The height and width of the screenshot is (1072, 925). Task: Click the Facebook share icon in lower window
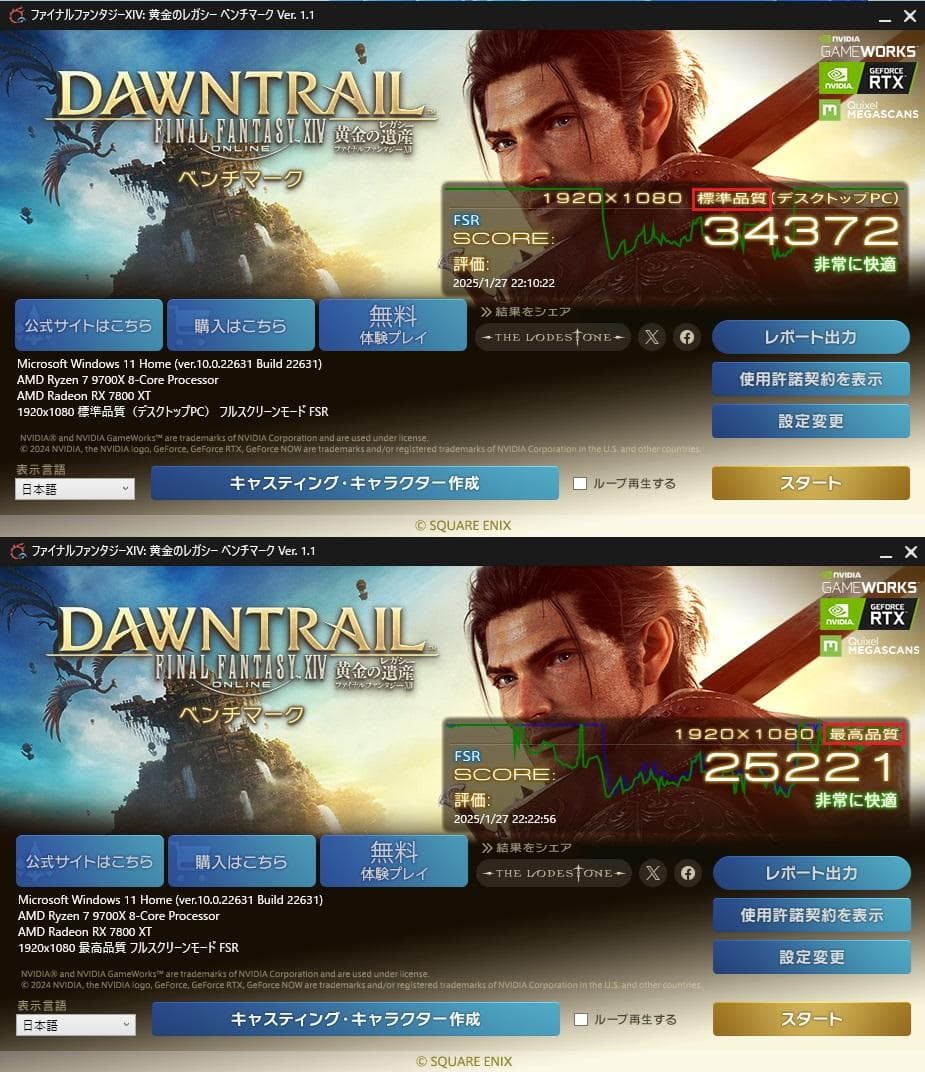tap(688, 873)
